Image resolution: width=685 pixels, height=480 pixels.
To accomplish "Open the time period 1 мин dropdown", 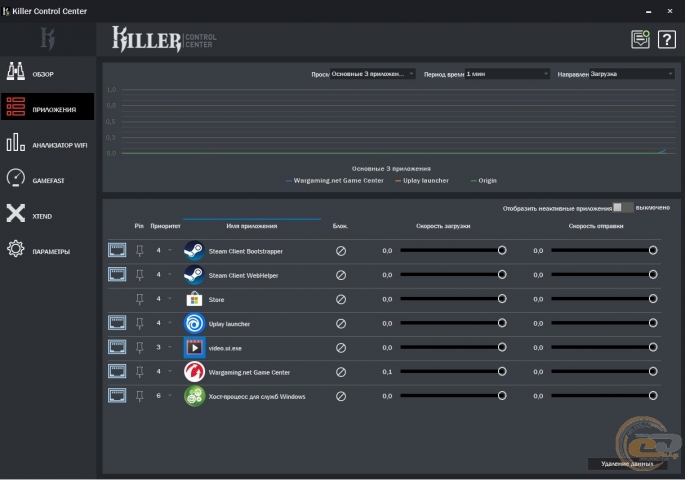I will pyautogui.click(x=507, y=74).
